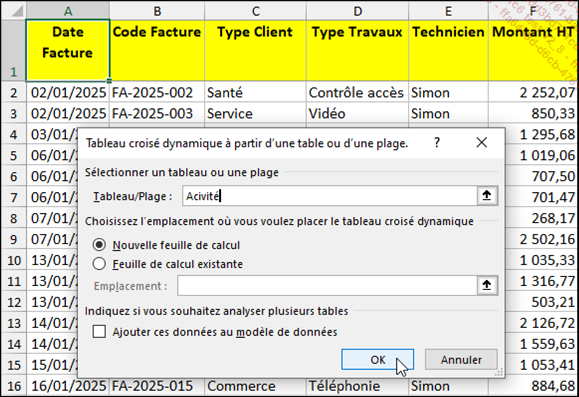Click cell FA-2025-002
This screenshot has height=397, width=579.
(157, 92)
